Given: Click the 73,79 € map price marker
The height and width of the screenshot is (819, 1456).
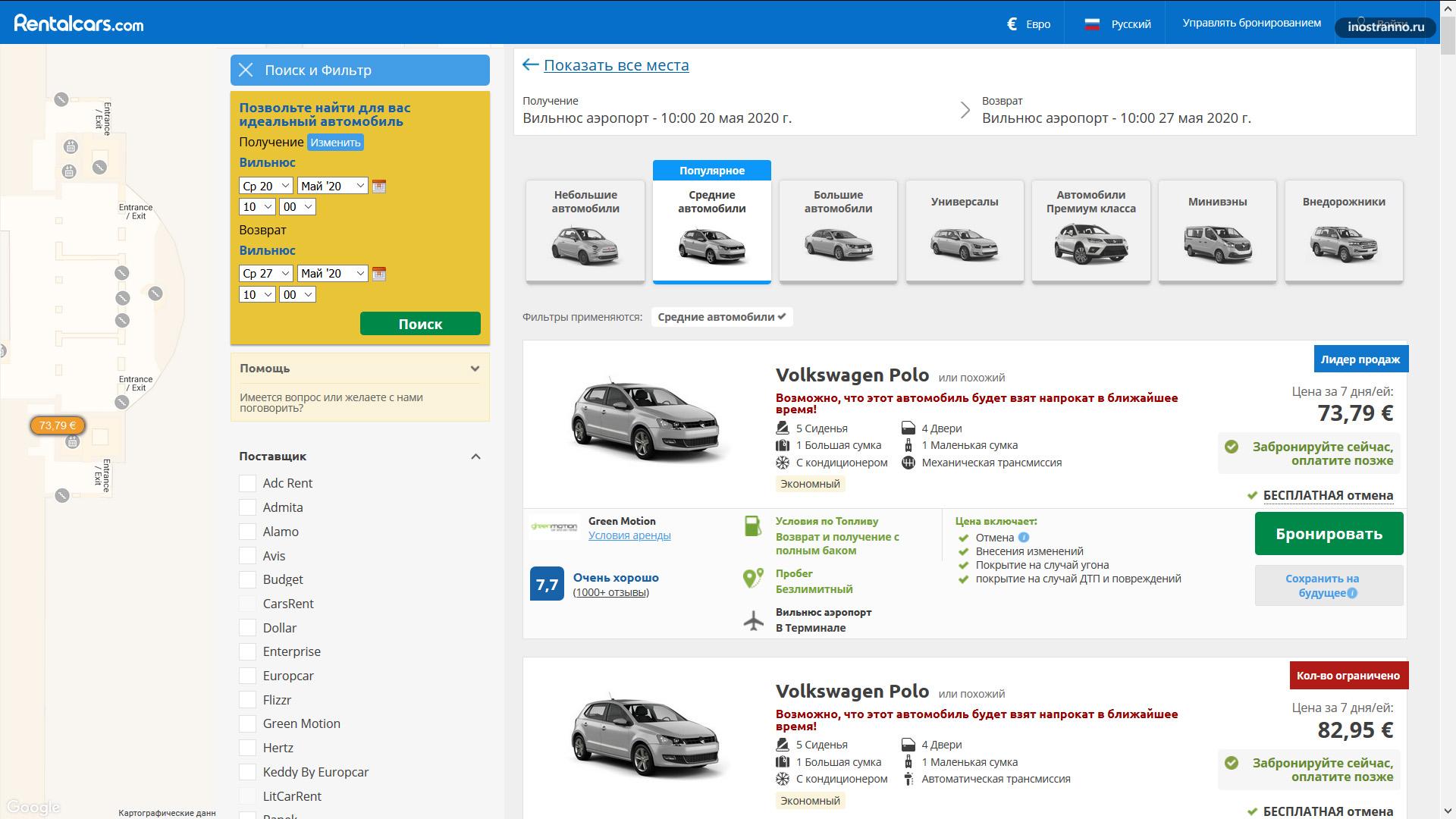Looking at the screenshot, I should pos(58,425).
